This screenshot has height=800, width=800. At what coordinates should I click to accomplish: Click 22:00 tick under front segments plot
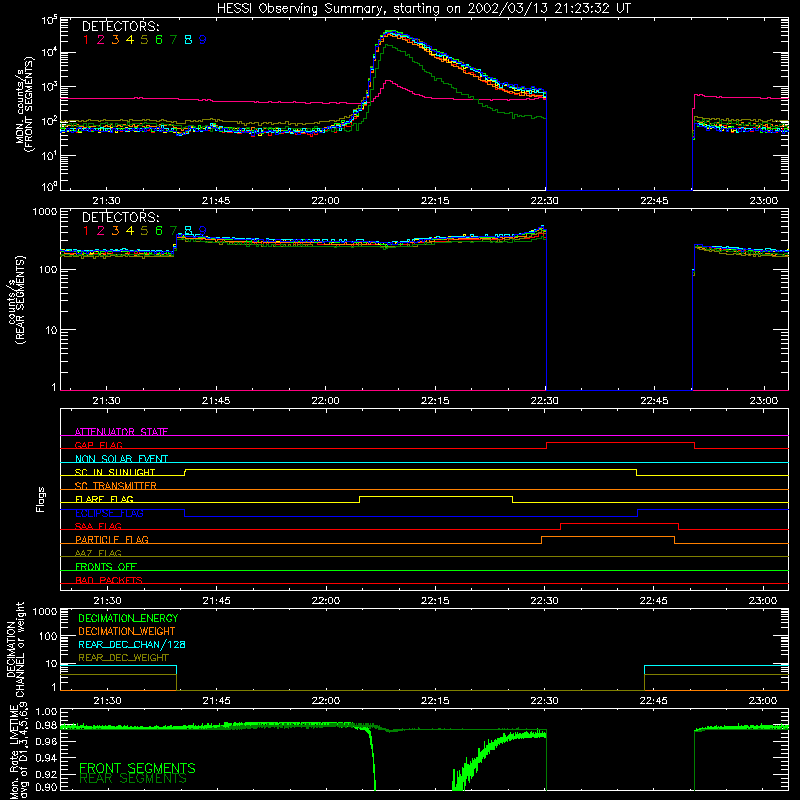point(325,201)
